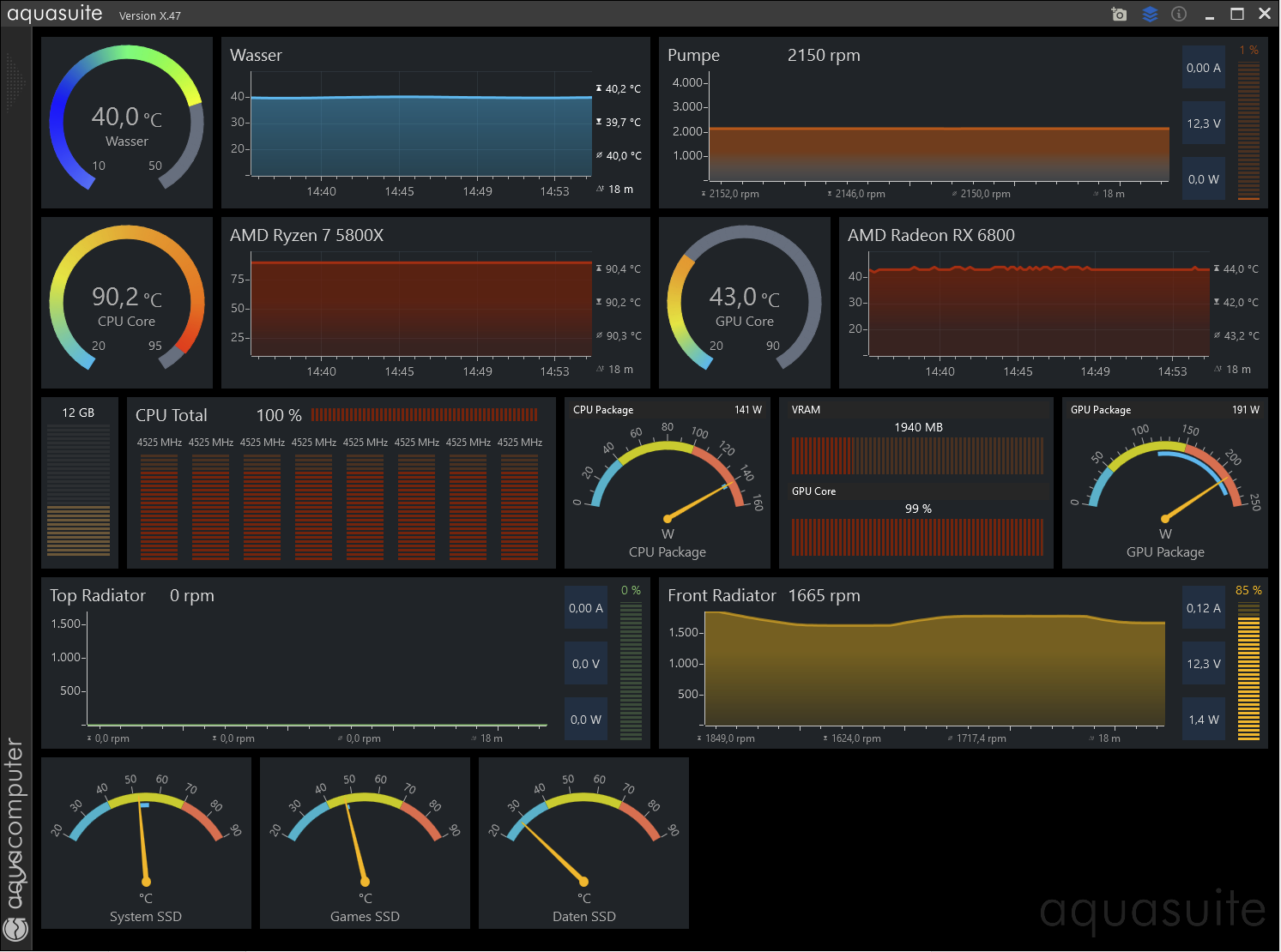Close the aquasuite window
Image resolution: width=1281 pixels, height=952 pixels.
coord(1265,14)
